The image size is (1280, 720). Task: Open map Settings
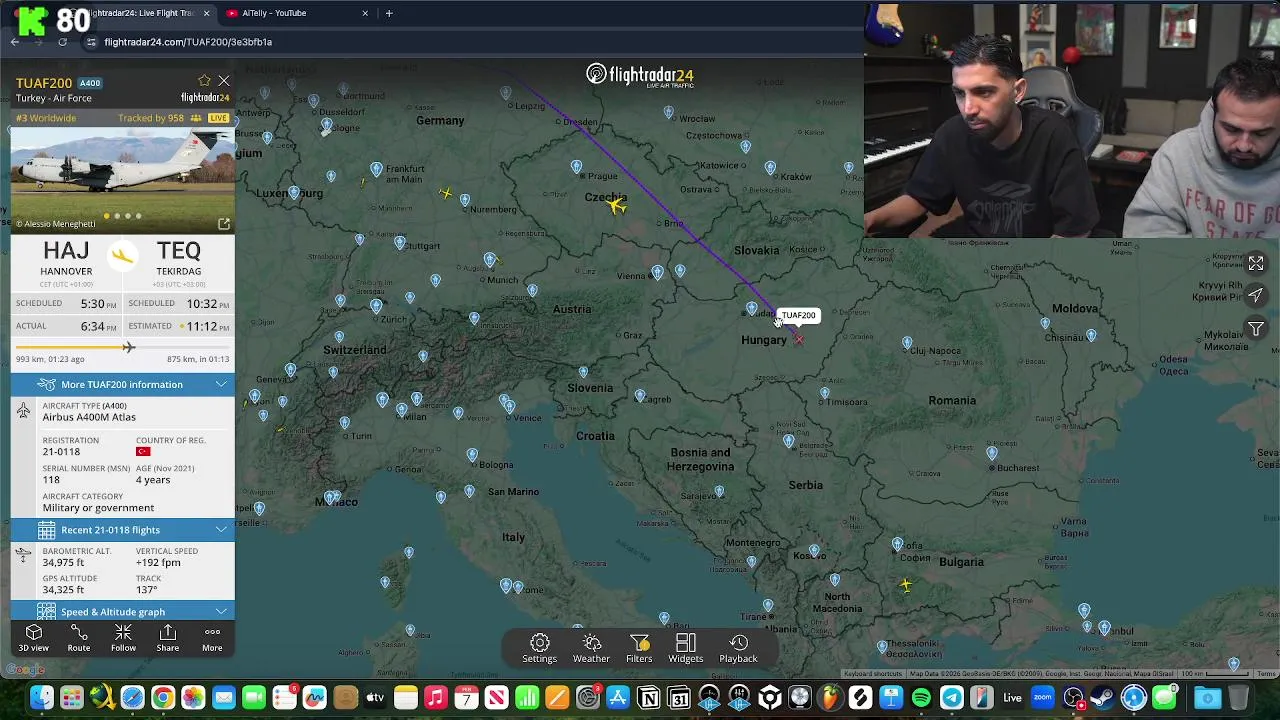(x=539, y=648)
